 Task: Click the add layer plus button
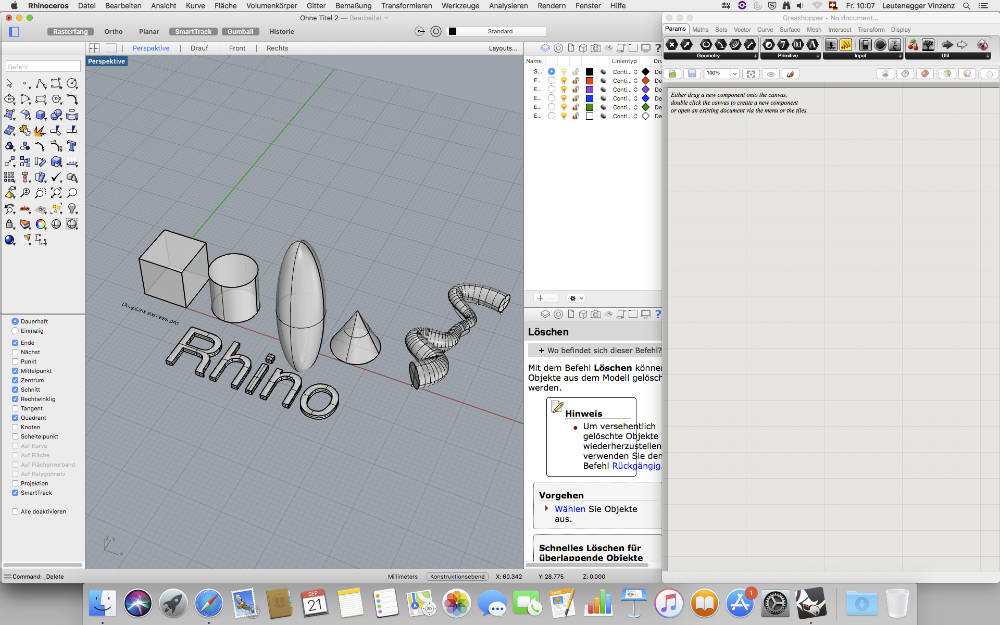(540, 298)
